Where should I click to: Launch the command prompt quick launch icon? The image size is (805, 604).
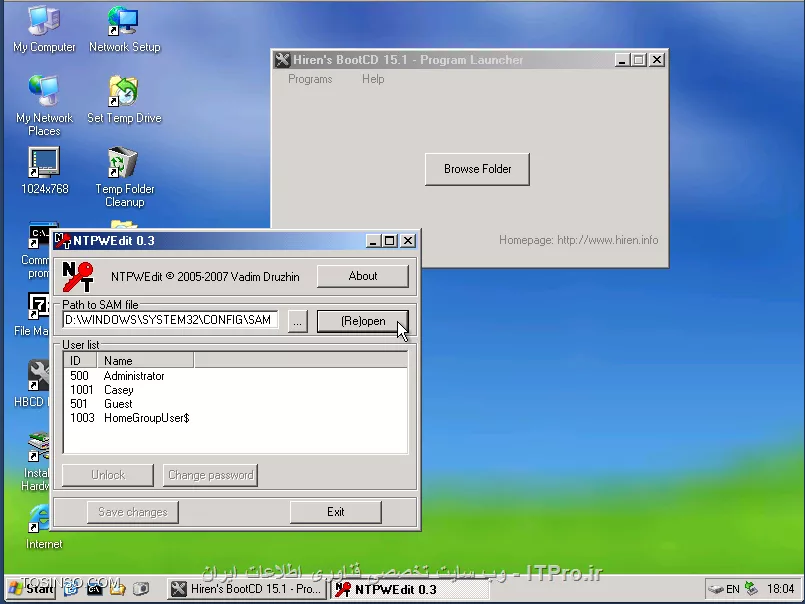94,589
